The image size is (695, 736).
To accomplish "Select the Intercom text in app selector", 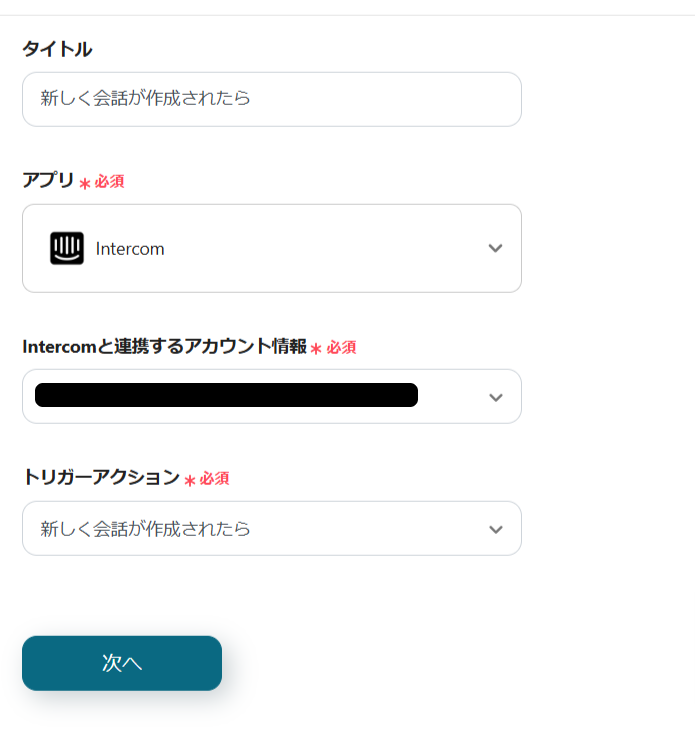I will tap(130, 249).
